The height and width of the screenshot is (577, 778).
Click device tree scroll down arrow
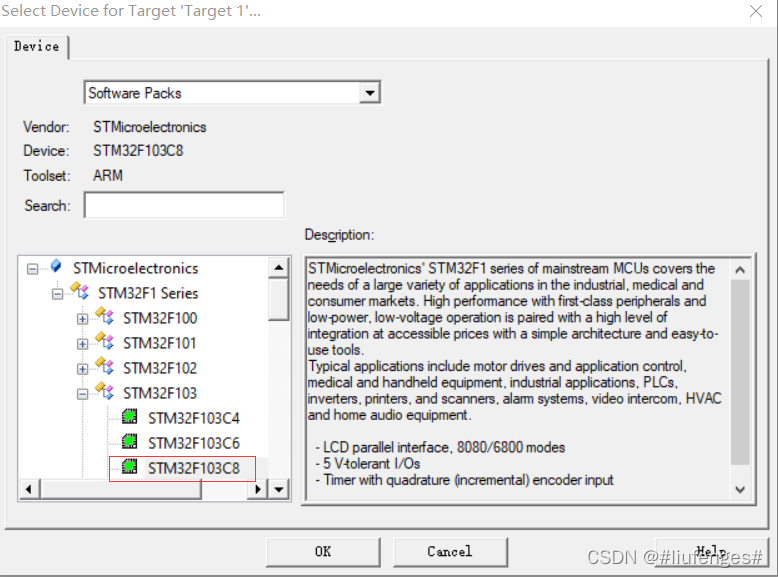click(279, 489)
